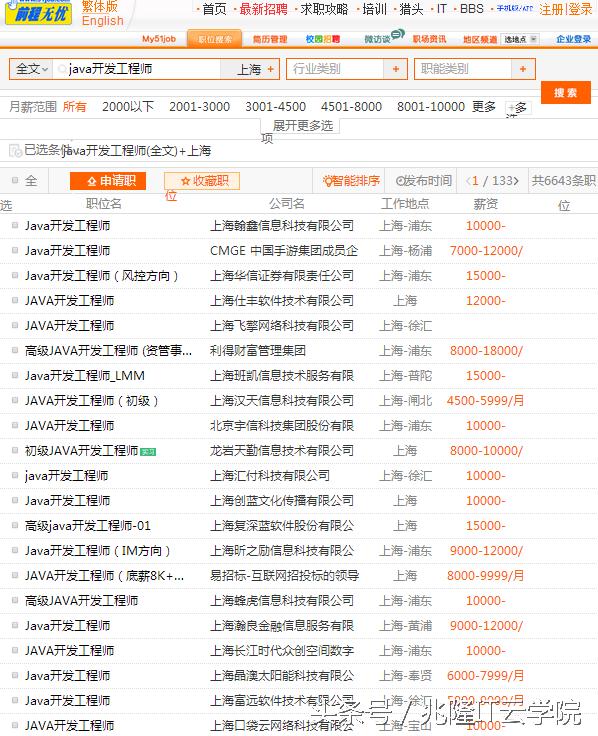Sort results by 发布时间
This screenshot has height=736, width=598.
tap(423, 181)
